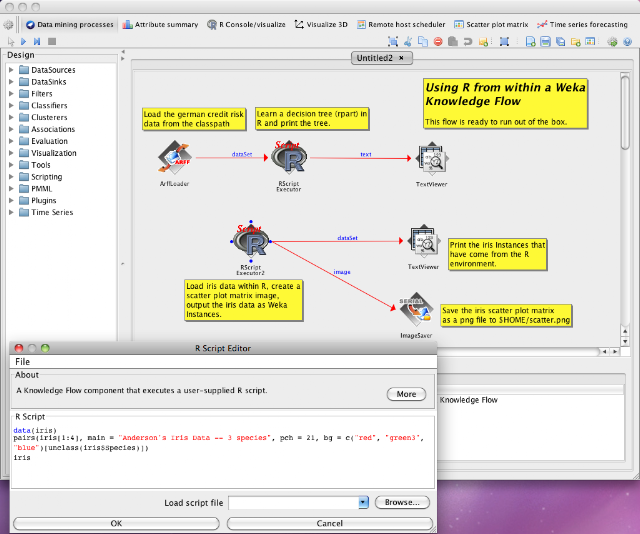The width and height of the screenshot is (640, 534).
Task: Expand Evaluation folder
Action: click(11, 141)
